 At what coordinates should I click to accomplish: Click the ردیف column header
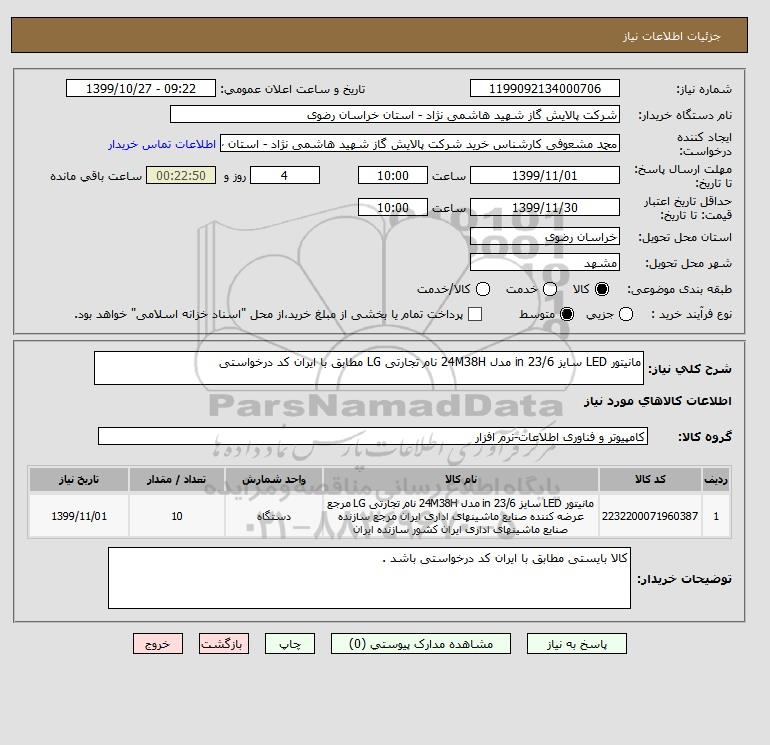716,479
